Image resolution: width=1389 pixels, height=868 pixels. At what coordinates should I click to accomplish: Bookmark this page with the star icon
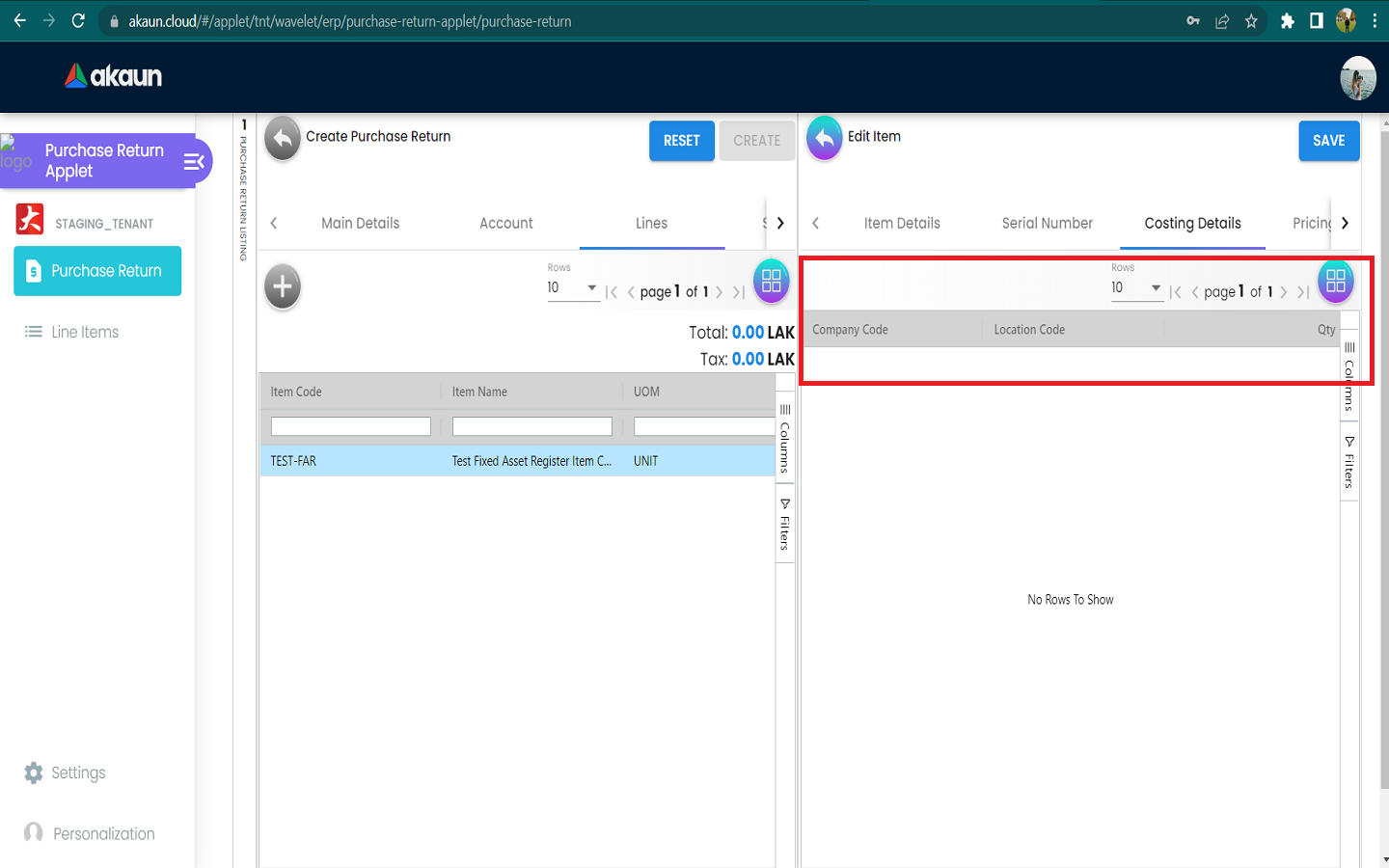coord(1251,21)
